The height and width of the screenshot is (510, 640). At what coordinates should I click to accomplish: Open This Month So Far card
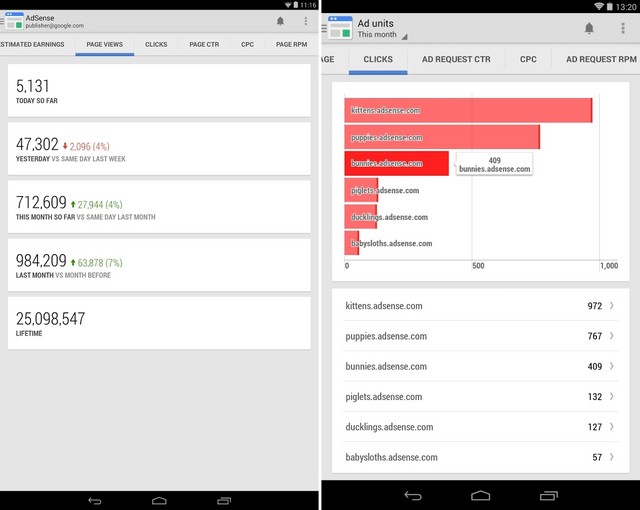click(159, 207)
